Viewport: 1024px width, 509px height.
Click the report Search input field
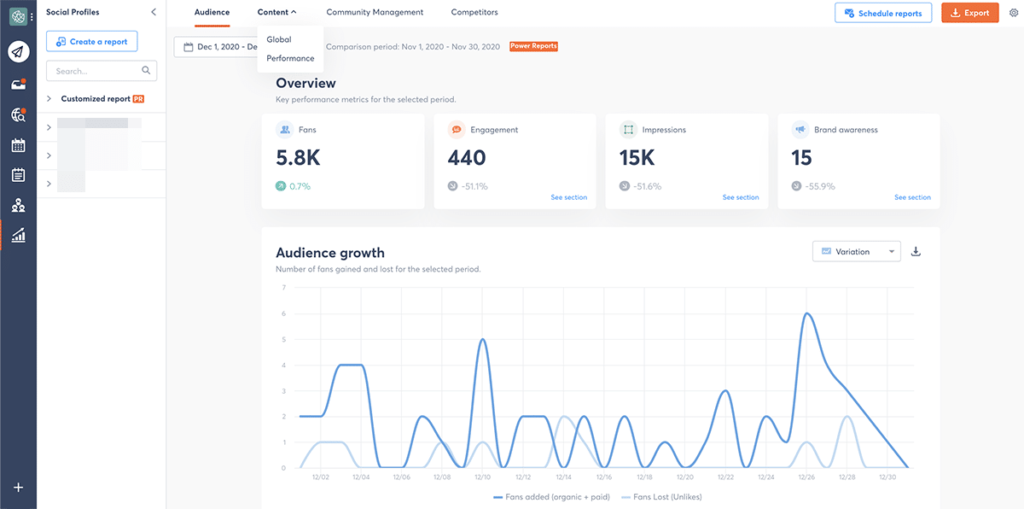coord(94,71)
